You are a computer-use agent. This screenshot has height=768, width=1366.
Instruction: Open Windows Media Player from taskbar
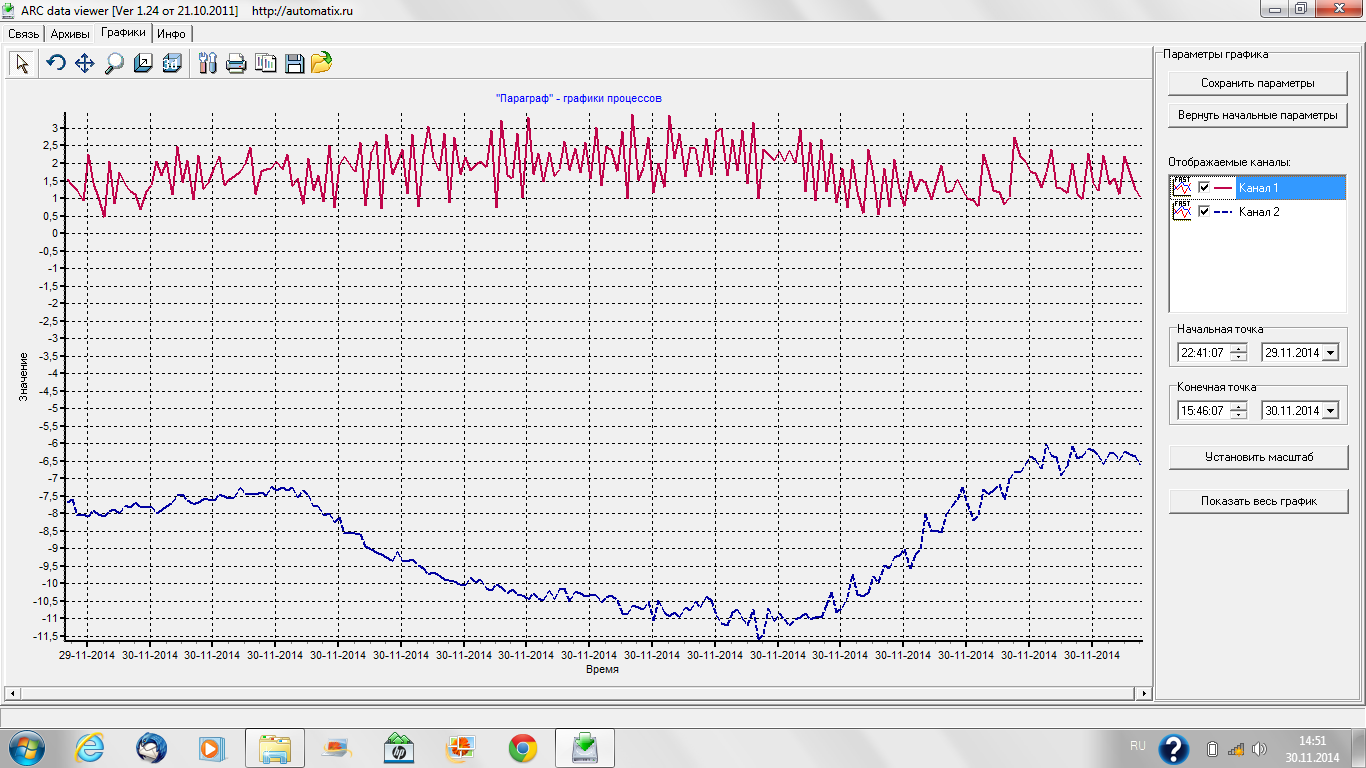pos(211,748)
